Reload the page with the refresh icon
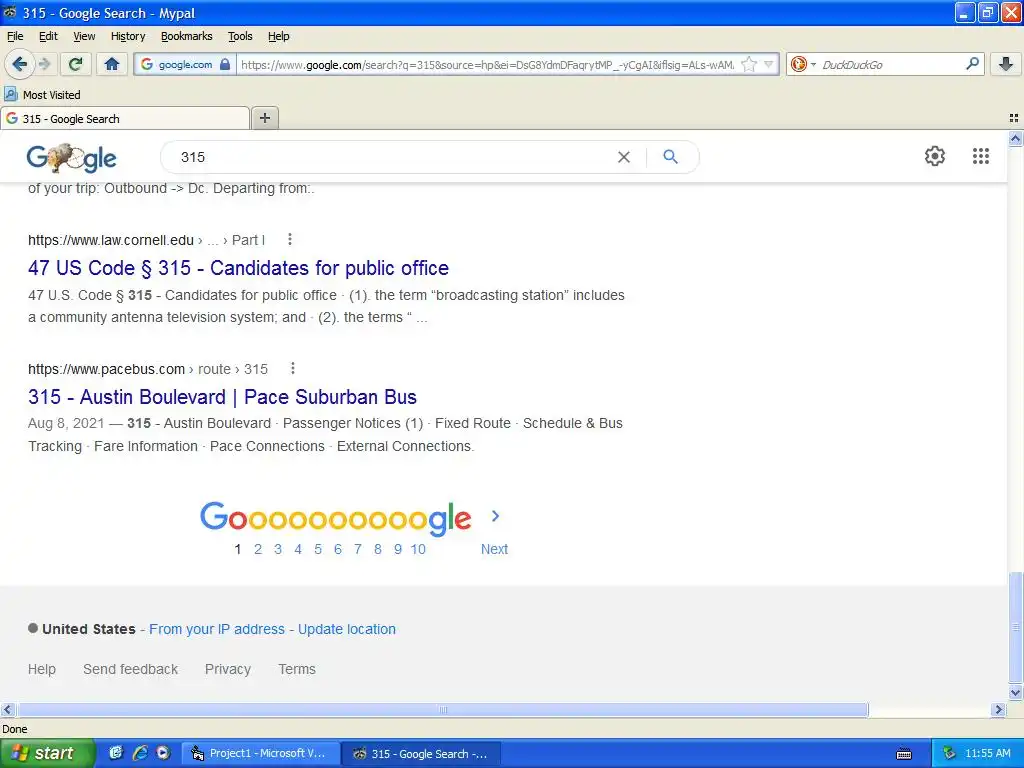 [x=76, y=64]
